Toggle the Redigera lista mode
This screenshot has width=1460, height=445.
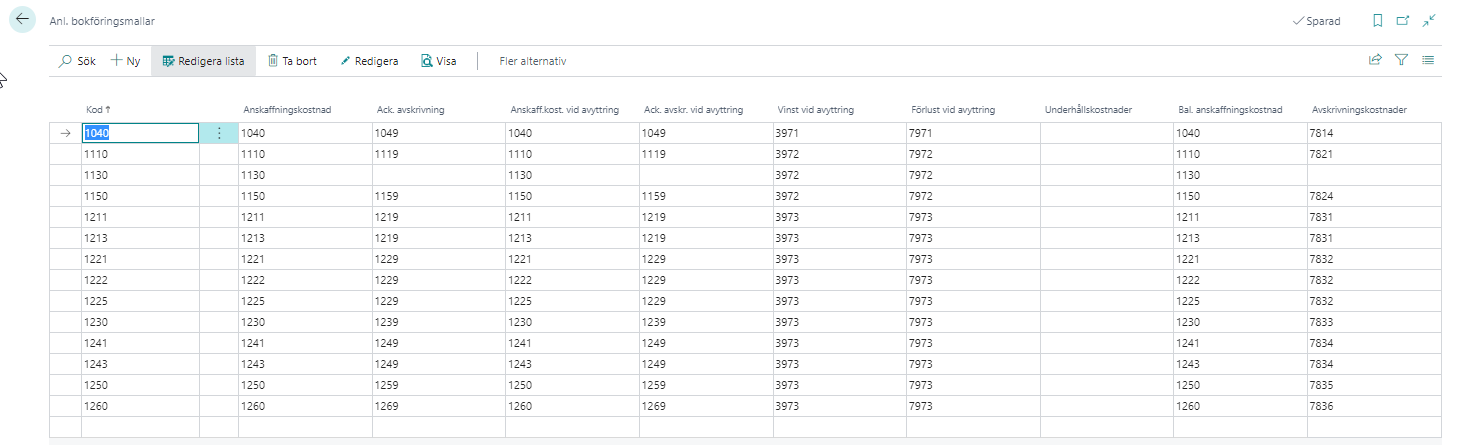(x=203, y=61)
